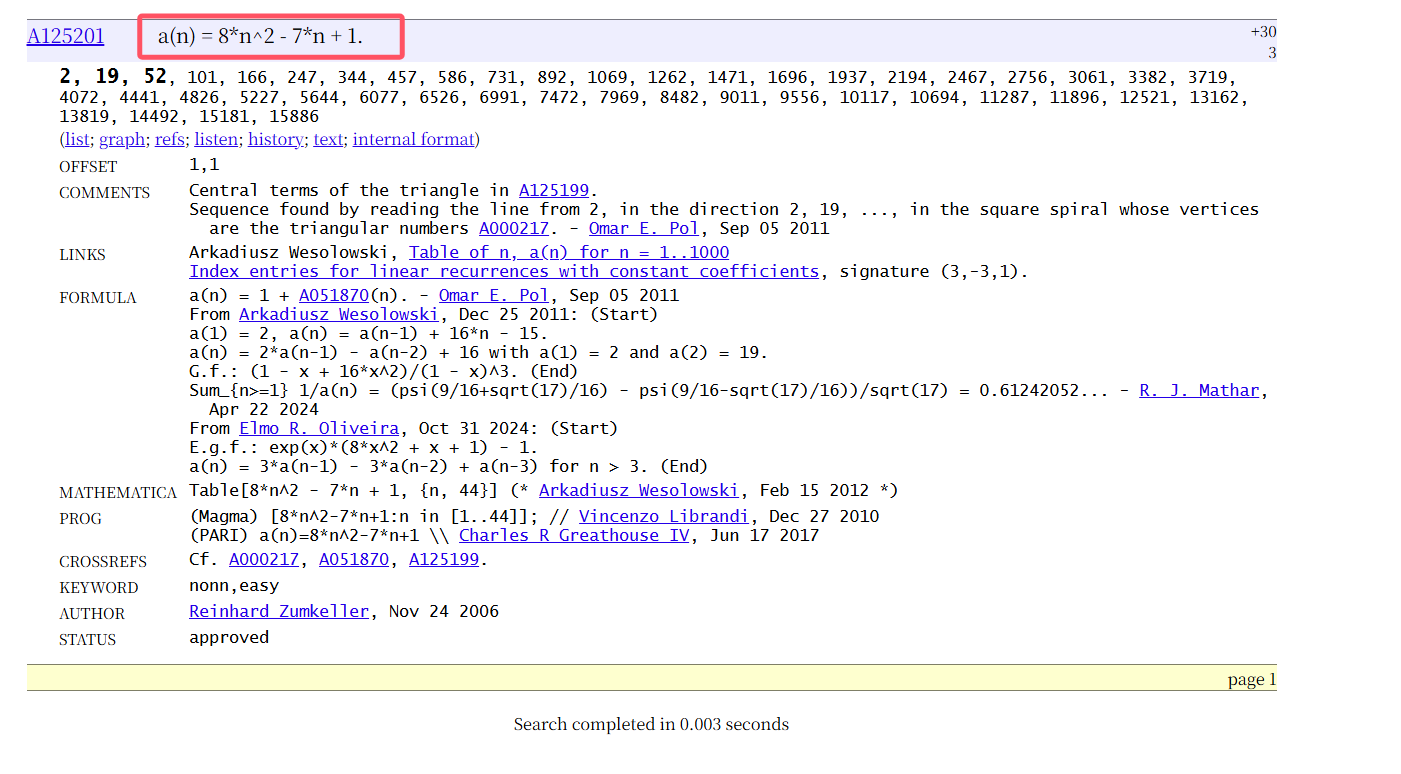Viewport: 1401px width, 774px height.
Task: Open the sequence 'history' link
Action: point(275,140)
